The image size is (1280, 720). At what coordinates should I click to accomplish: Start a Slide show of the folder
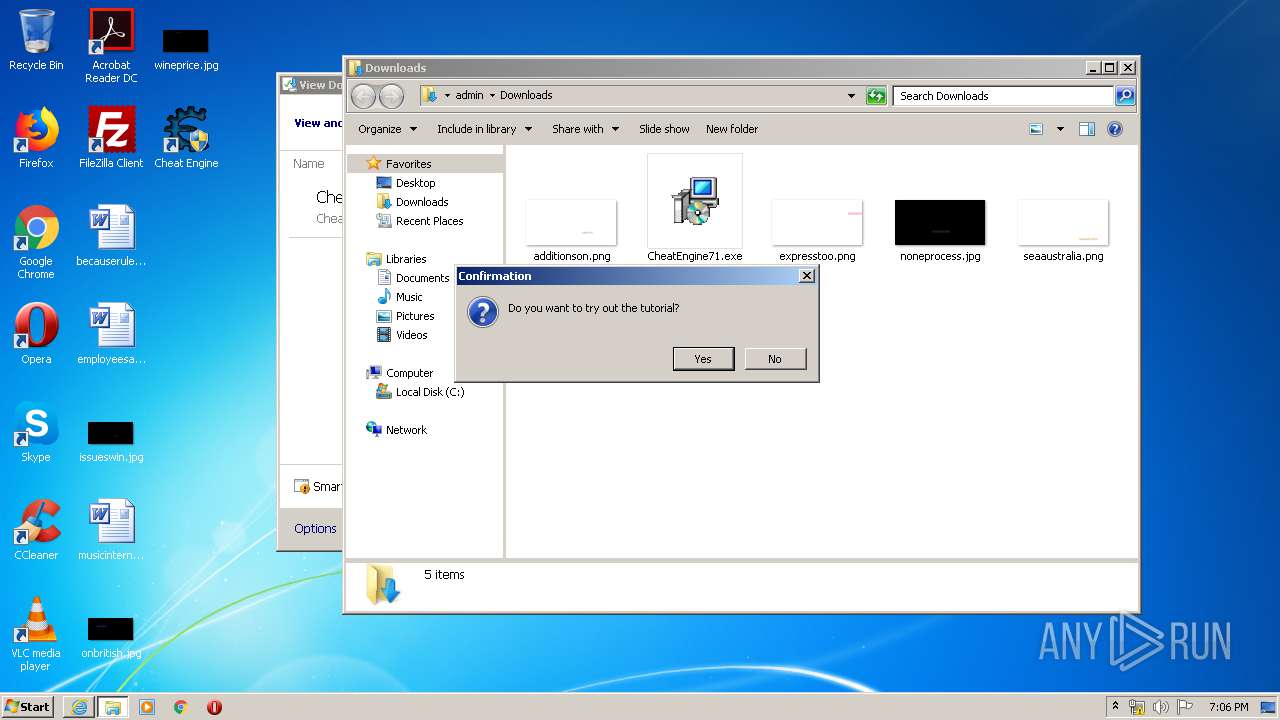[664, 129]
